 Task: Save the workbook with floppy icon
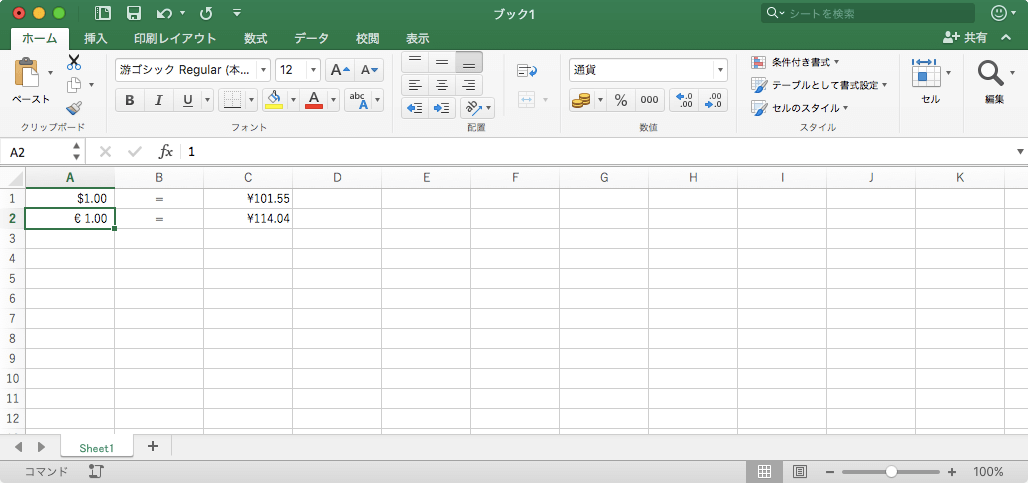134,13
